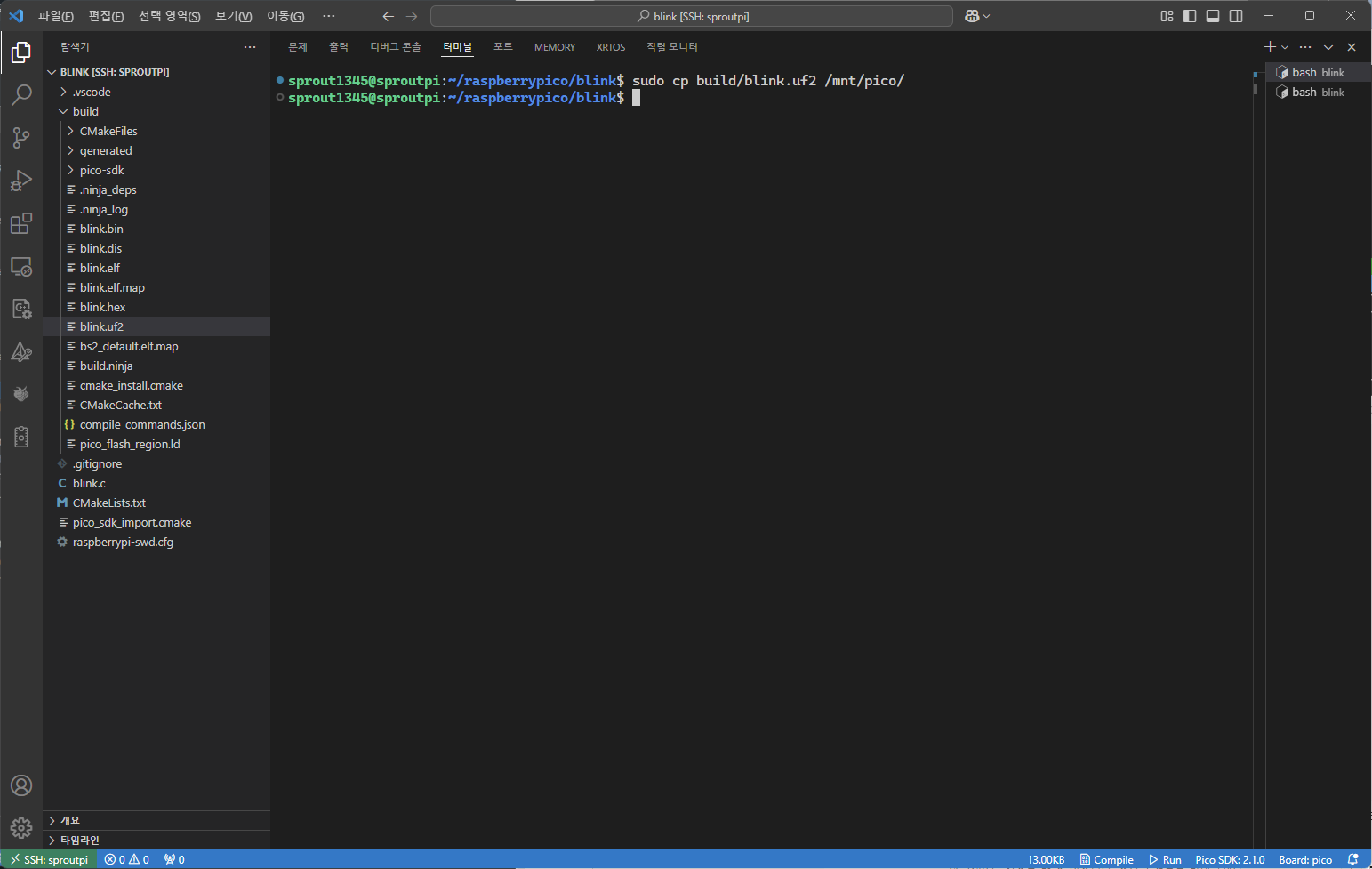Switch to the 직렬 모니터 tab

click(672, 47)
